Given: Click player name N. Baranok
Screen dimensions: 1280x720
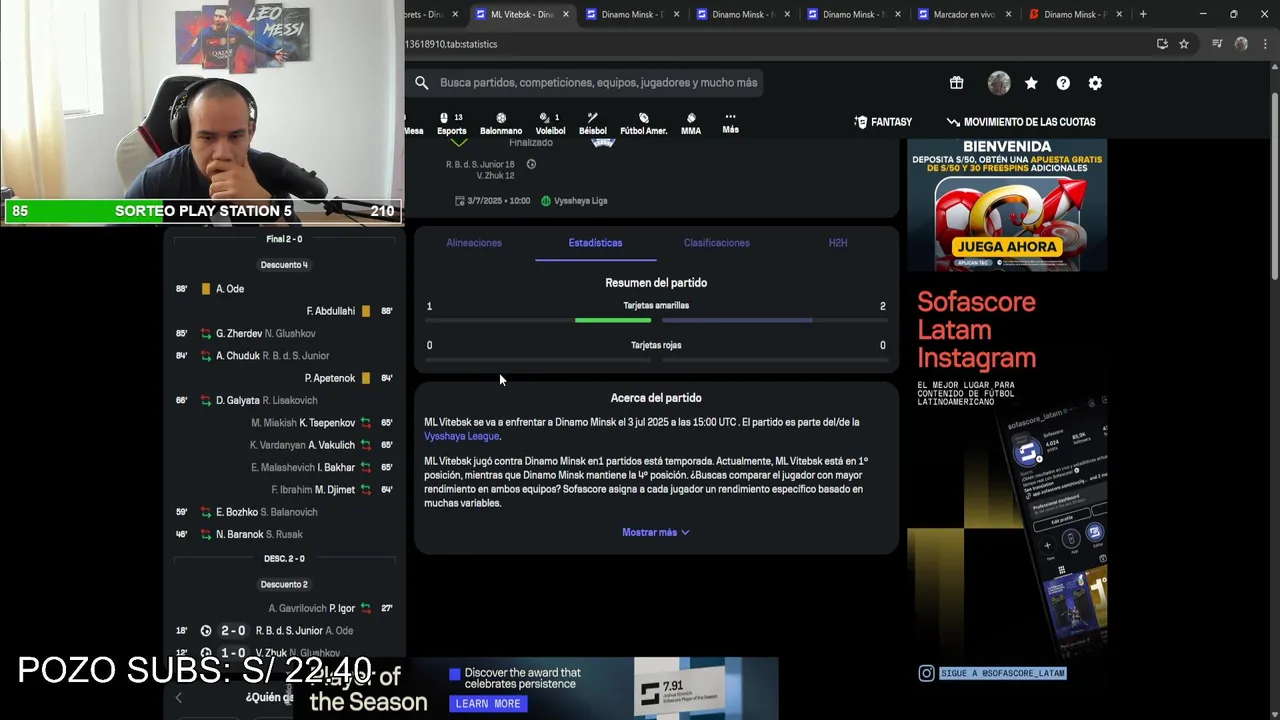Looking at the screenshot, I should (x=239, y=535).
